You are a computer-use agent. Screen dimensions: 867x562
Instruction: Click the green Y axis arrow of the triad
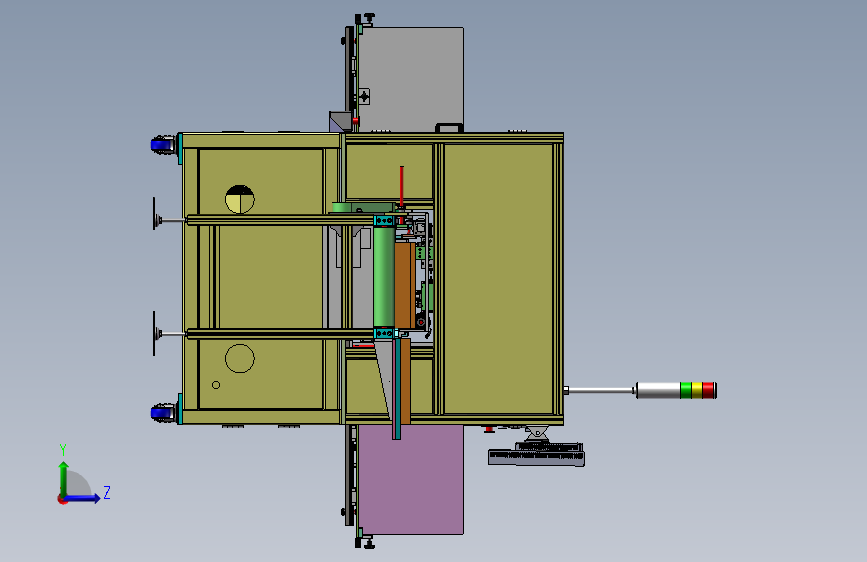tap(64, 479)
